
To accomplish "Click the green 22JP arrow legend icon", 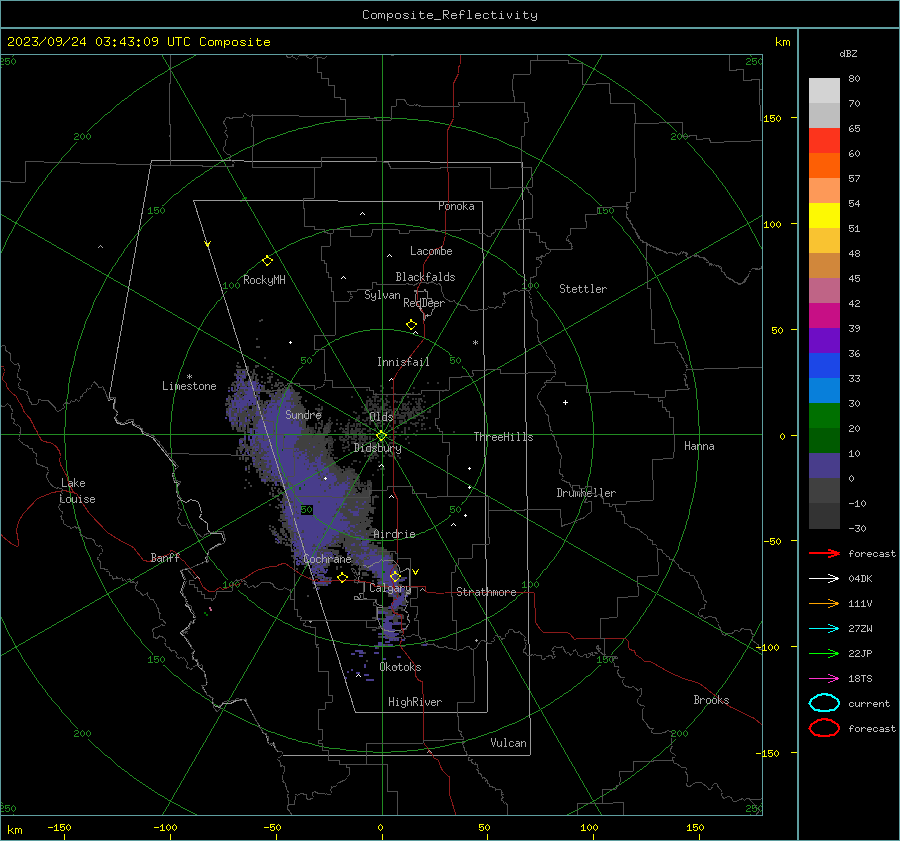I will click(x=824, y=653).
